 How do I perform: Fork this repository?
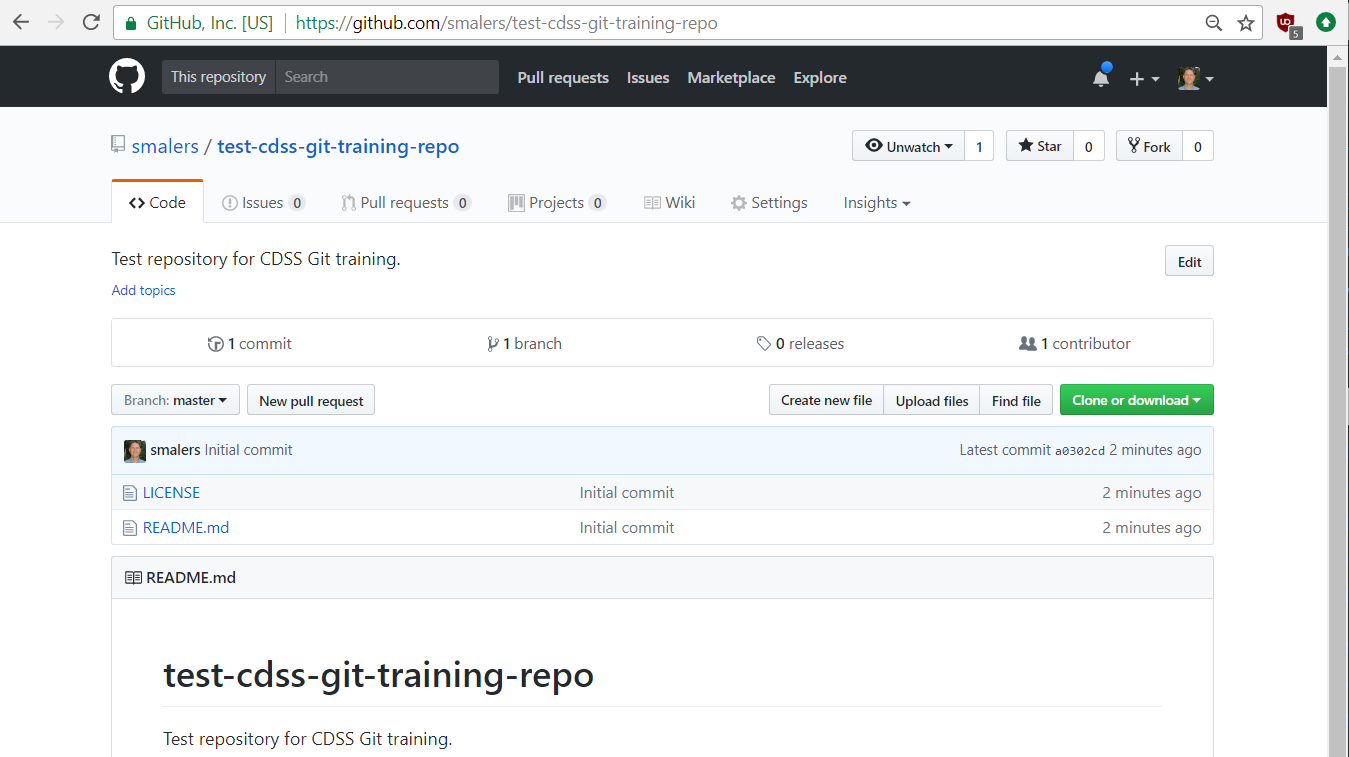point(1149,146)
